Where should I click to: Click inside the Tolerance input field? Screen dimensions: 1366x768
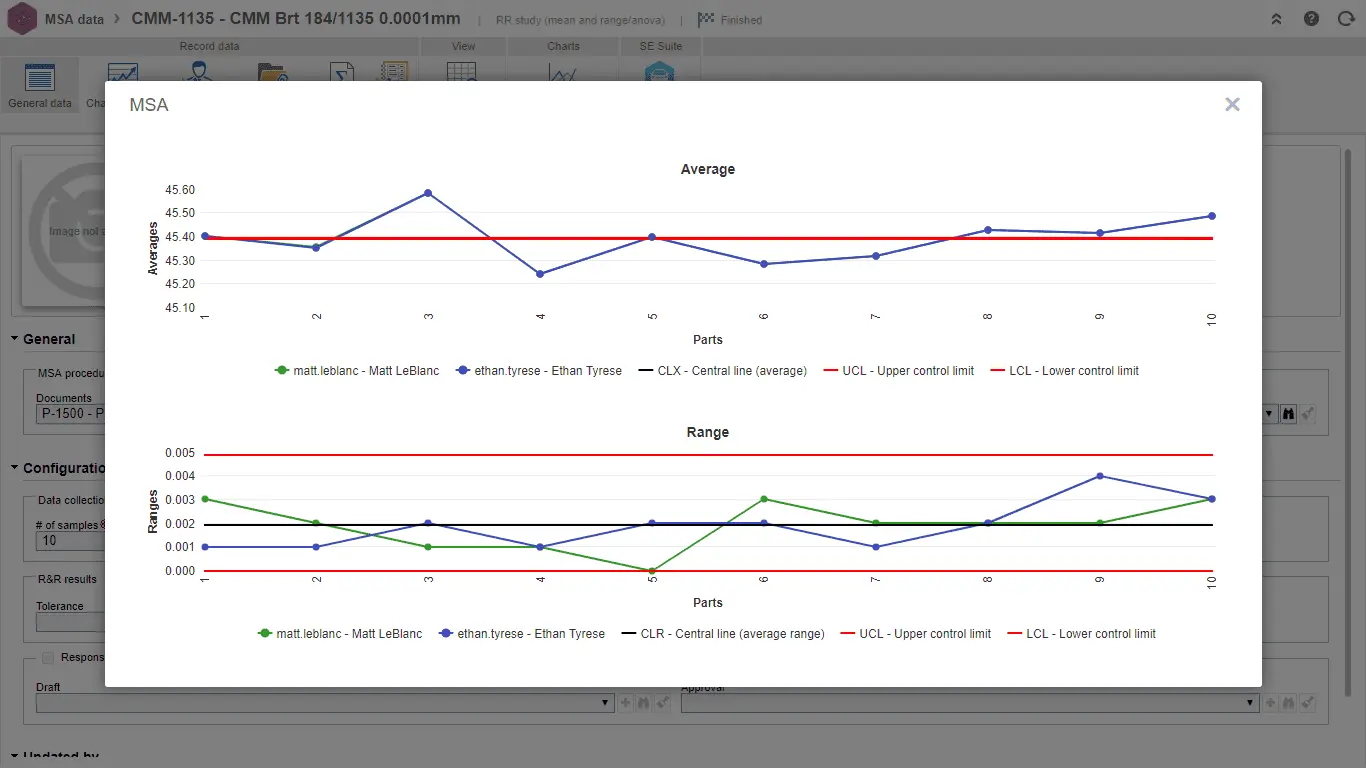click(70, 622)
